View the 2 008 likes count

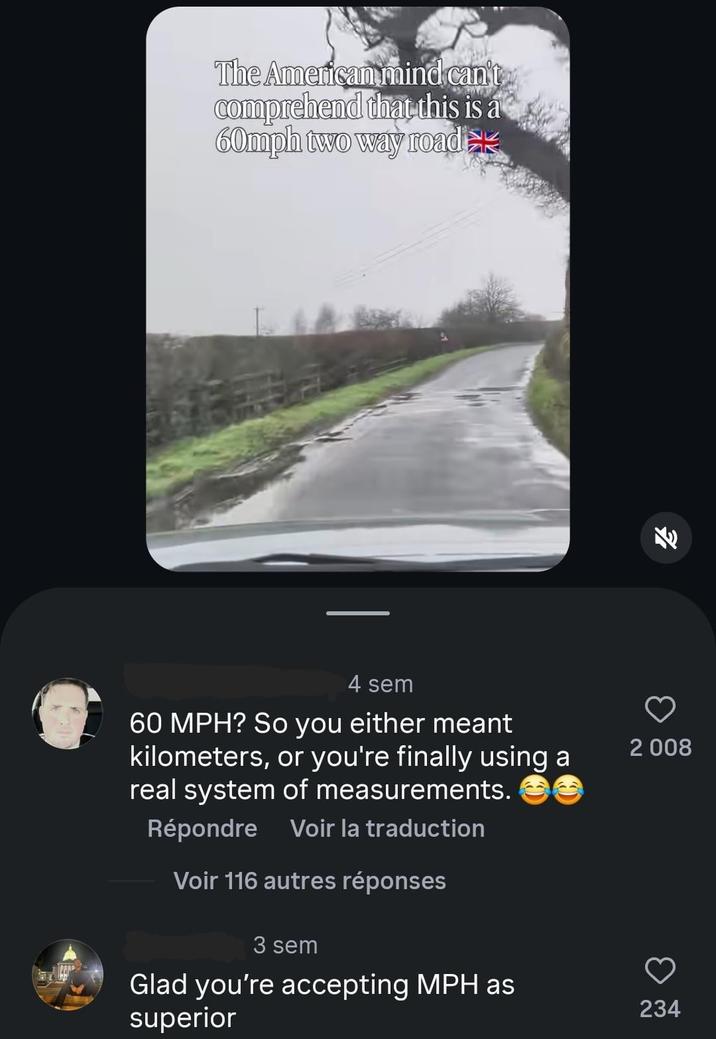pos(660,747)
